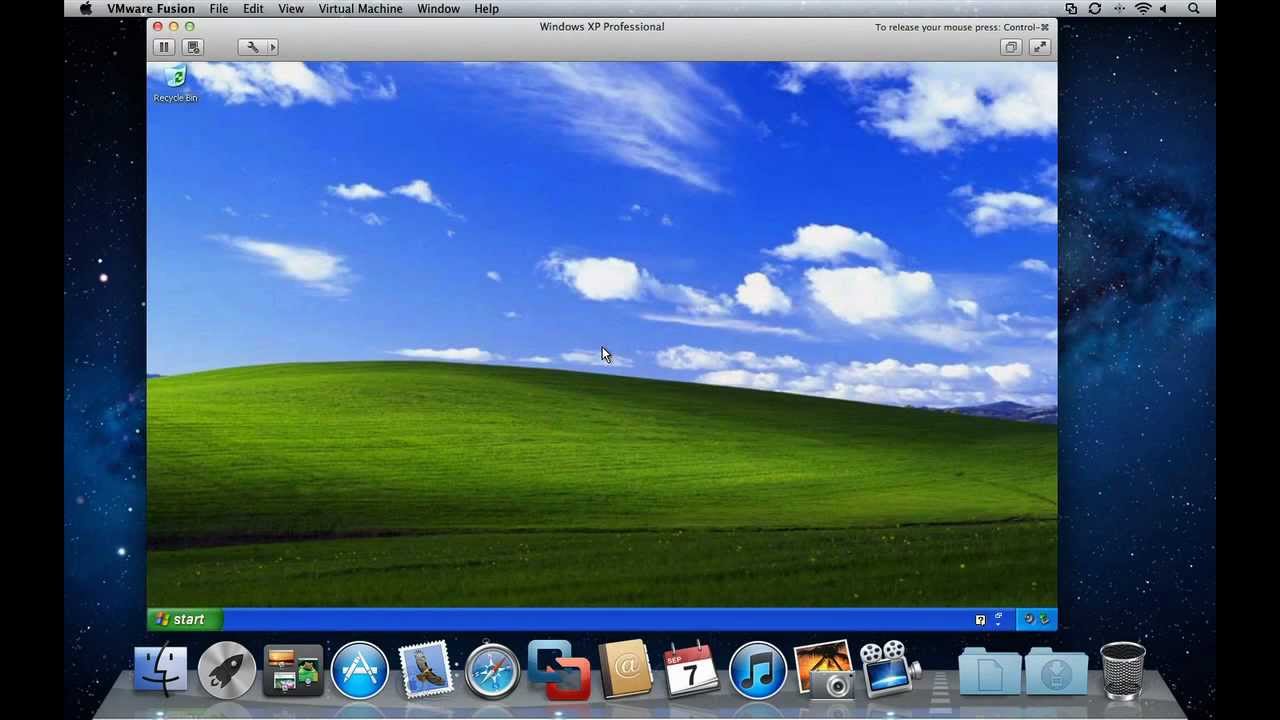The image size is (1280, 720).
Task: Launch the App Store from the Dock
Action: pyautogui.click(x=359, y=670)
